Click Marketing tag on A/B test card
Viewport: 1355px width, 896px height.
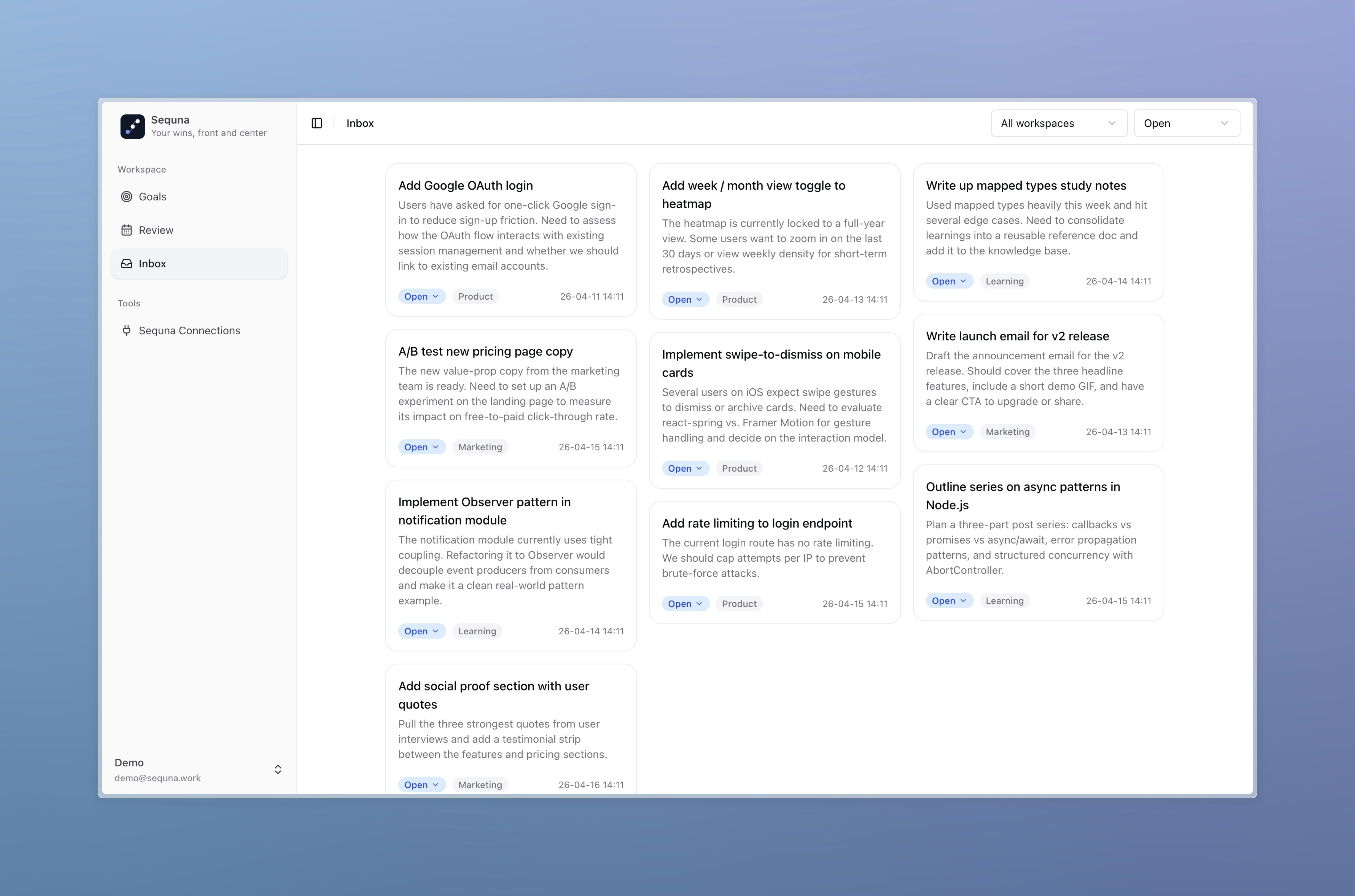click(x=480, y=447)
